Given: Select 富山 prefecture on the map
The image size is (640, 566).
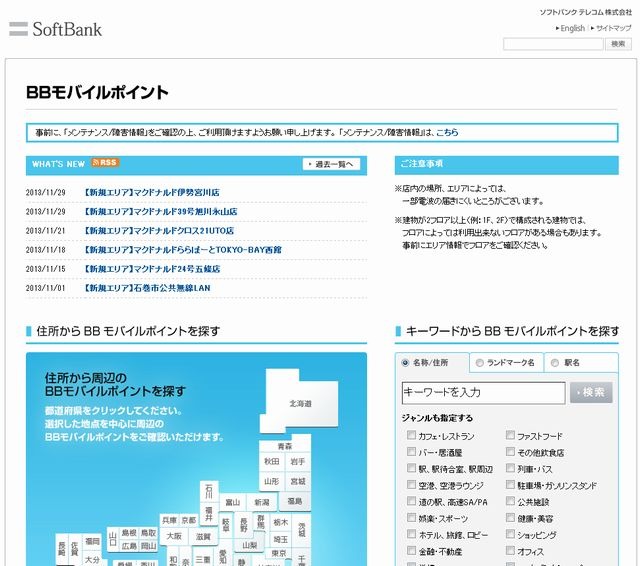Looking at the screenshot, I should click(x=233, y=502).
